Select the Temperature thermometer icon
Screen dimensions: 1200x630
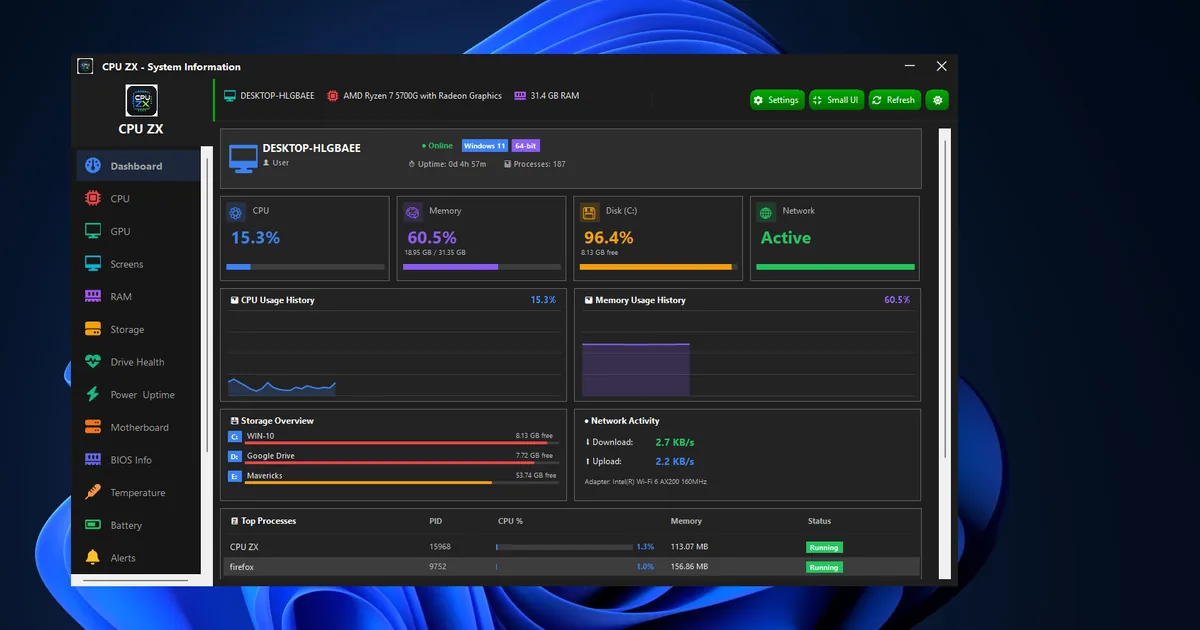click(x=93, y=492)
